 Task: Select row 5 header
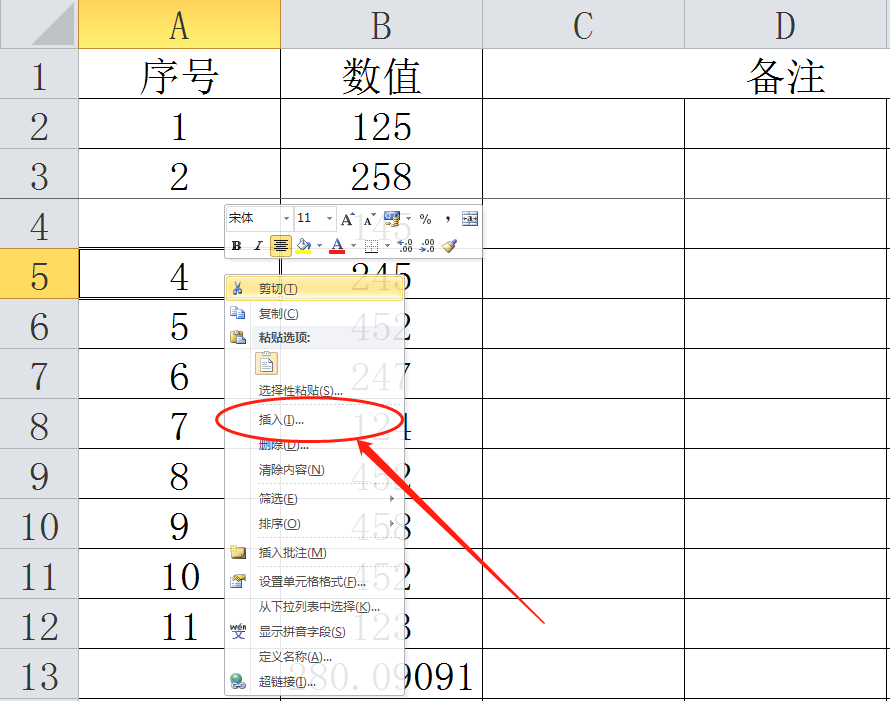click(39, 274)
